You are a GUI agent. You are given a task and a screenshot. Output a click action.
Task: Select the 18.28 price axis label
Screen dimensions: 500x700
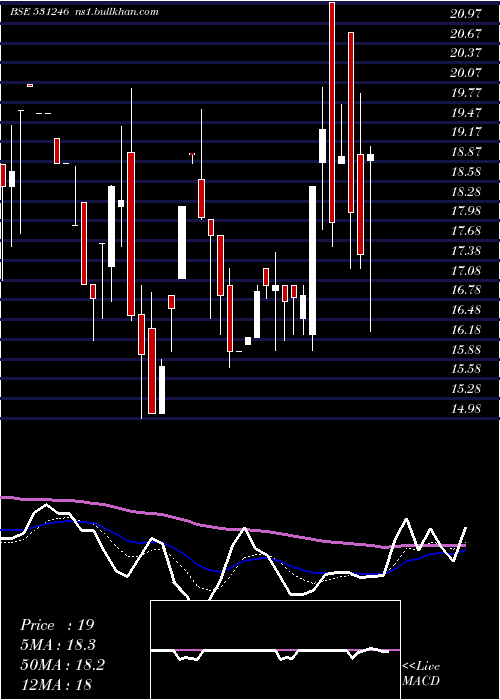pos(466,192)
